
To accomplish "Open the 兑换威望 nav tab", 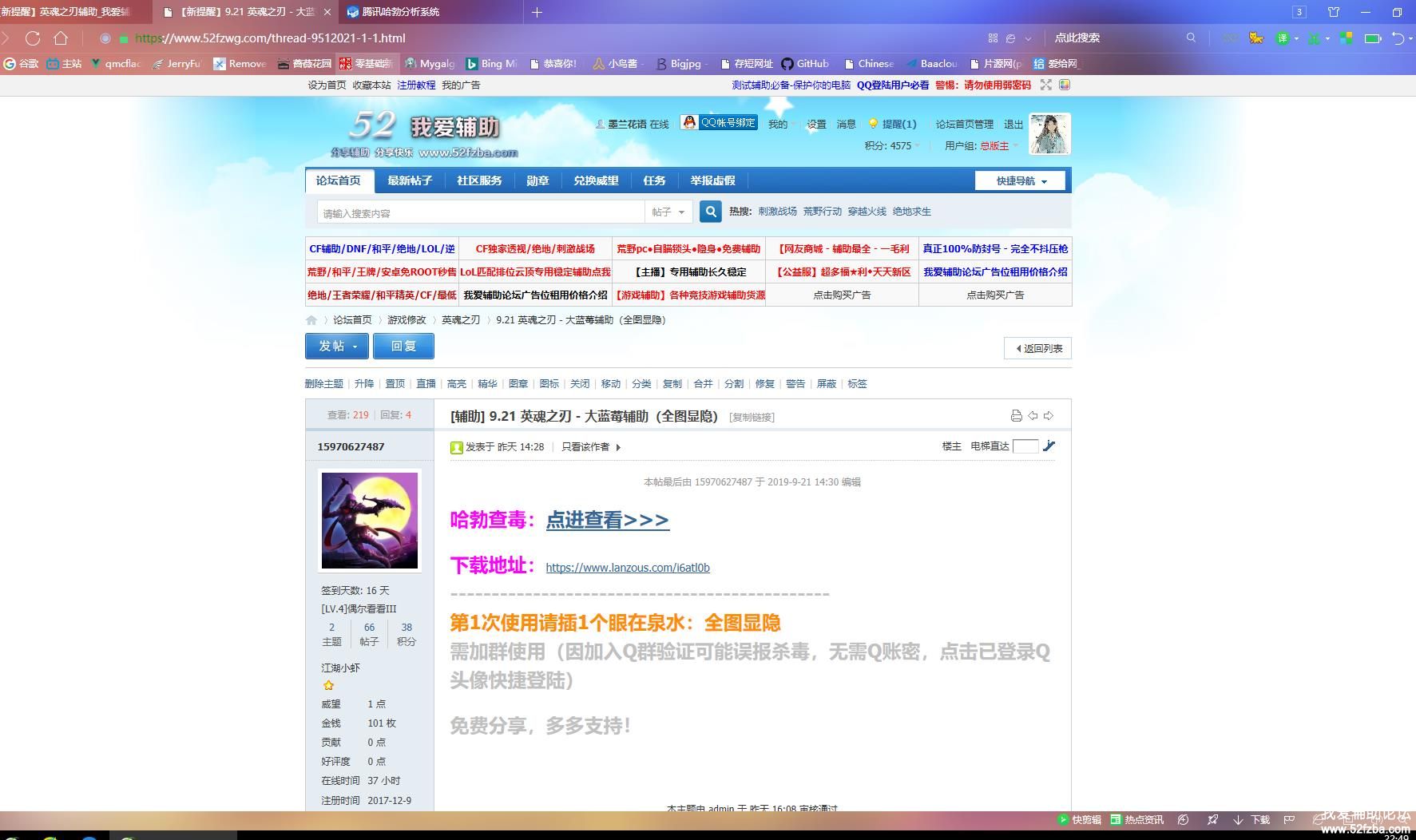I will (x=596, y=181).
